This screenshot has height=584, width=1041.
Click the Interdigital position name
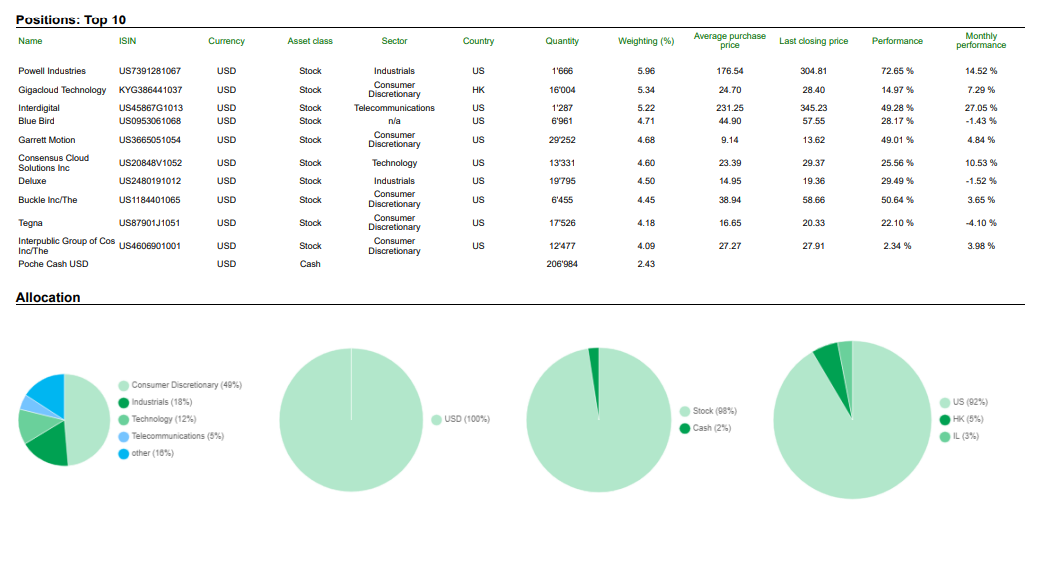tap(39, 108)
